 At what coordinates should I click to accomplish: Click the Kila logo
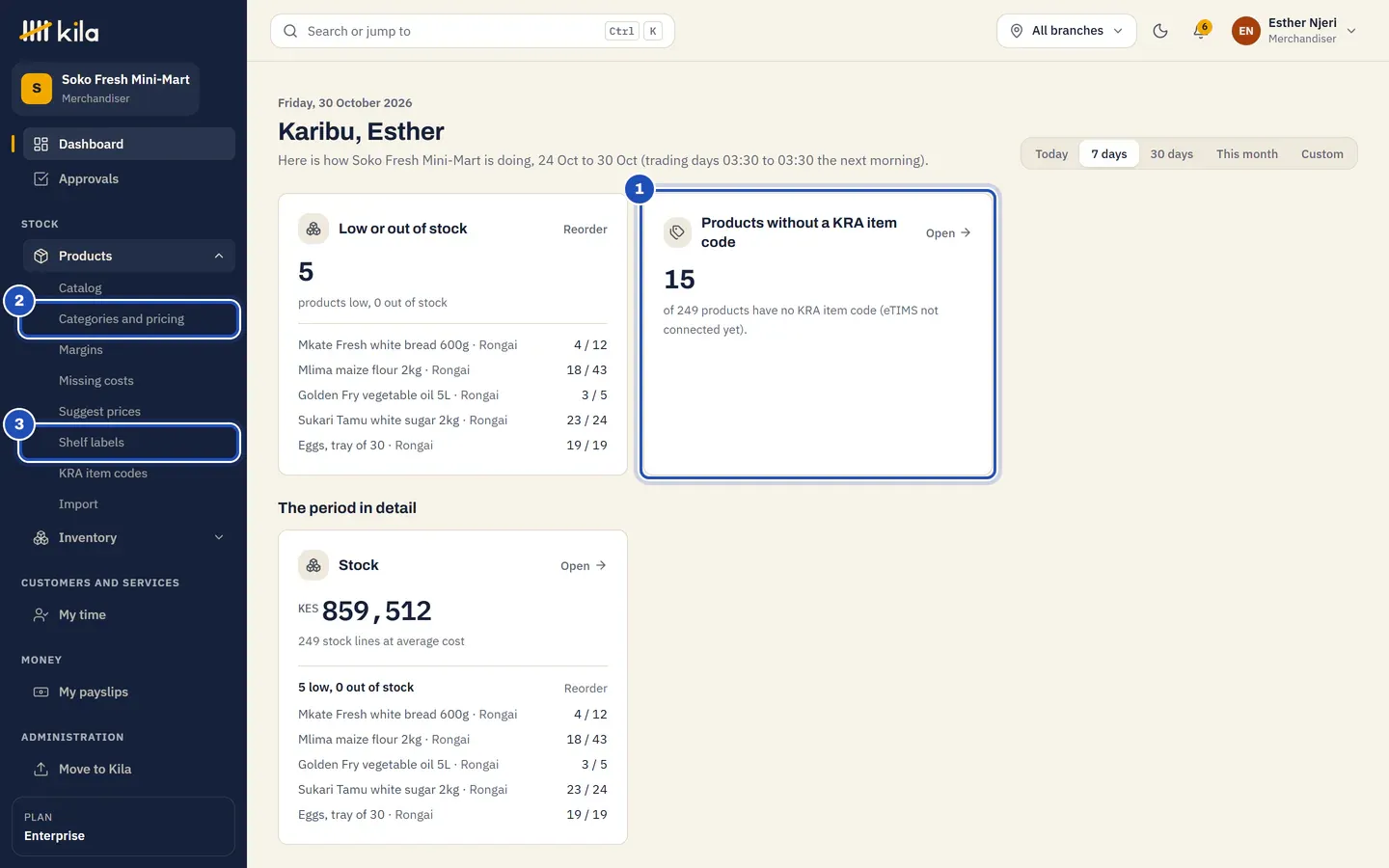tap(59, 31)
